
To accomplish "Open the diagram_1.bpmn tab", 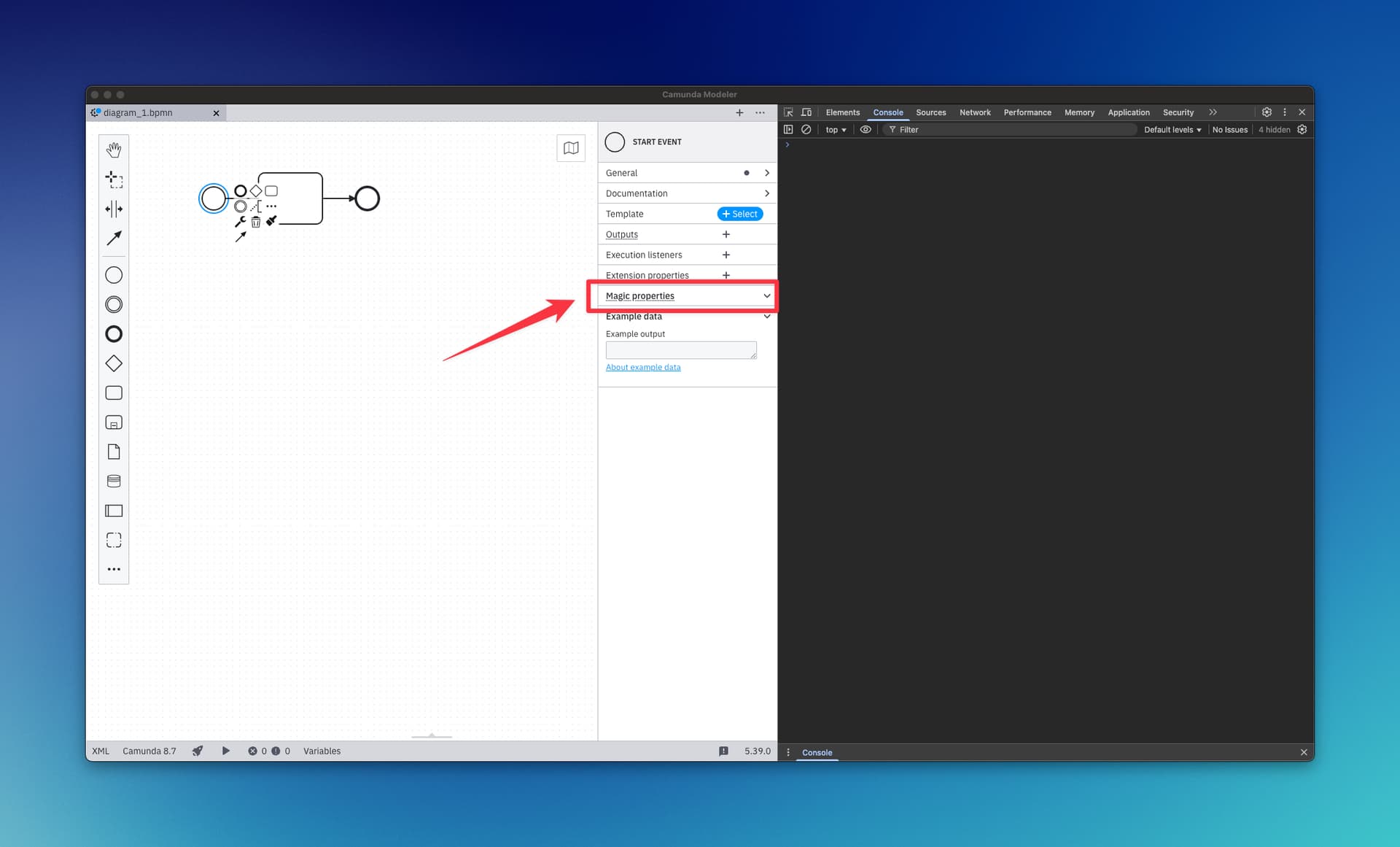I will pos(139,113).
